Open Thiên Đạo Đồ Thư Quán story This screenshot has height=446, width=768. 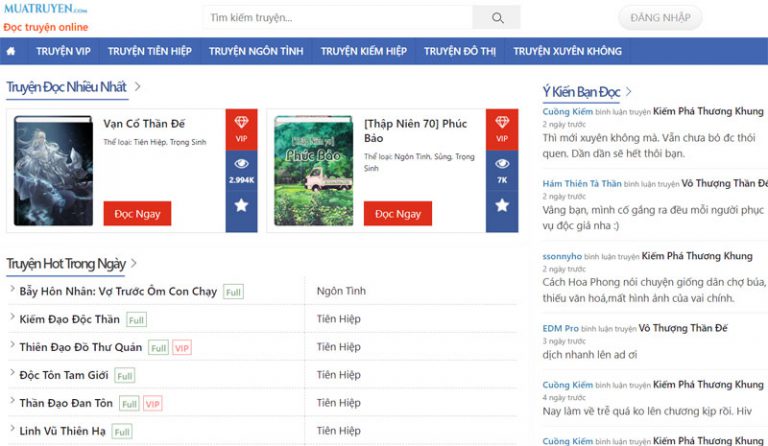(x=81, y=347)
